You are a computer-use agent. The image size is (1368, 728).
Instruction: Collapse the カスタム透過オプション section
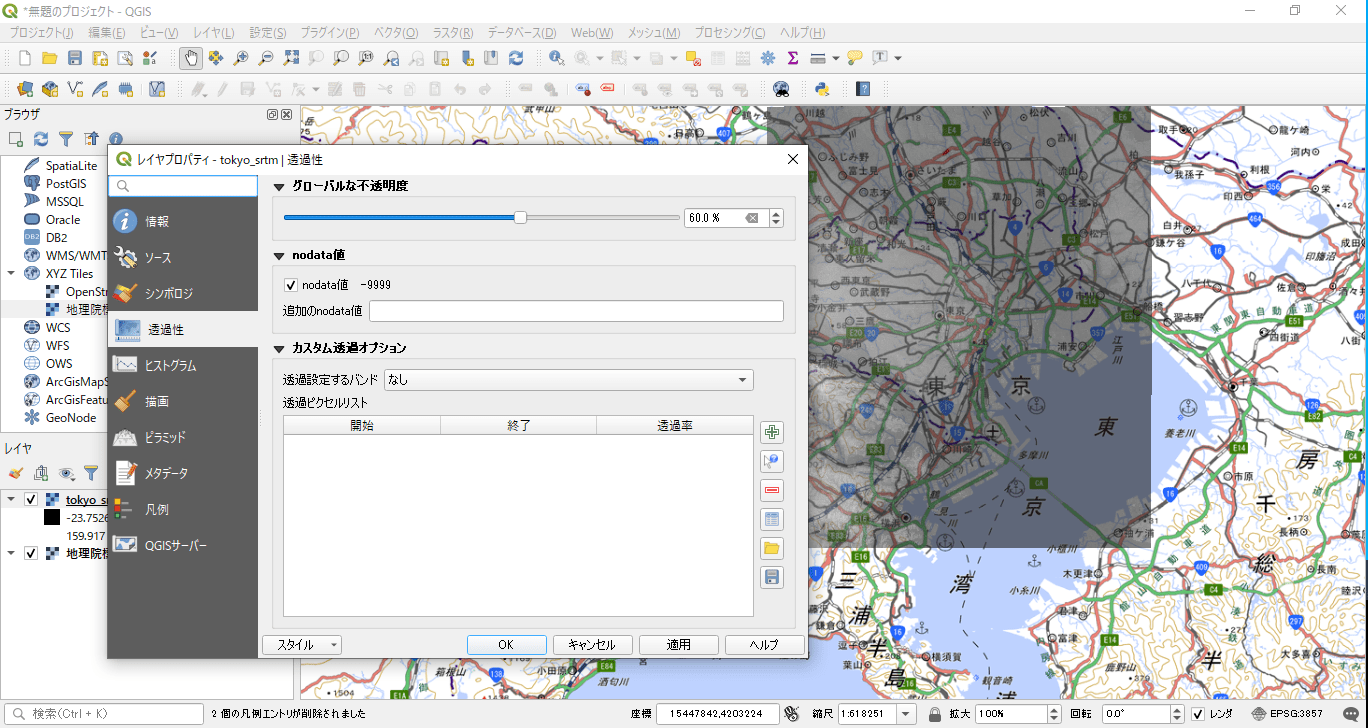[279, 349]
